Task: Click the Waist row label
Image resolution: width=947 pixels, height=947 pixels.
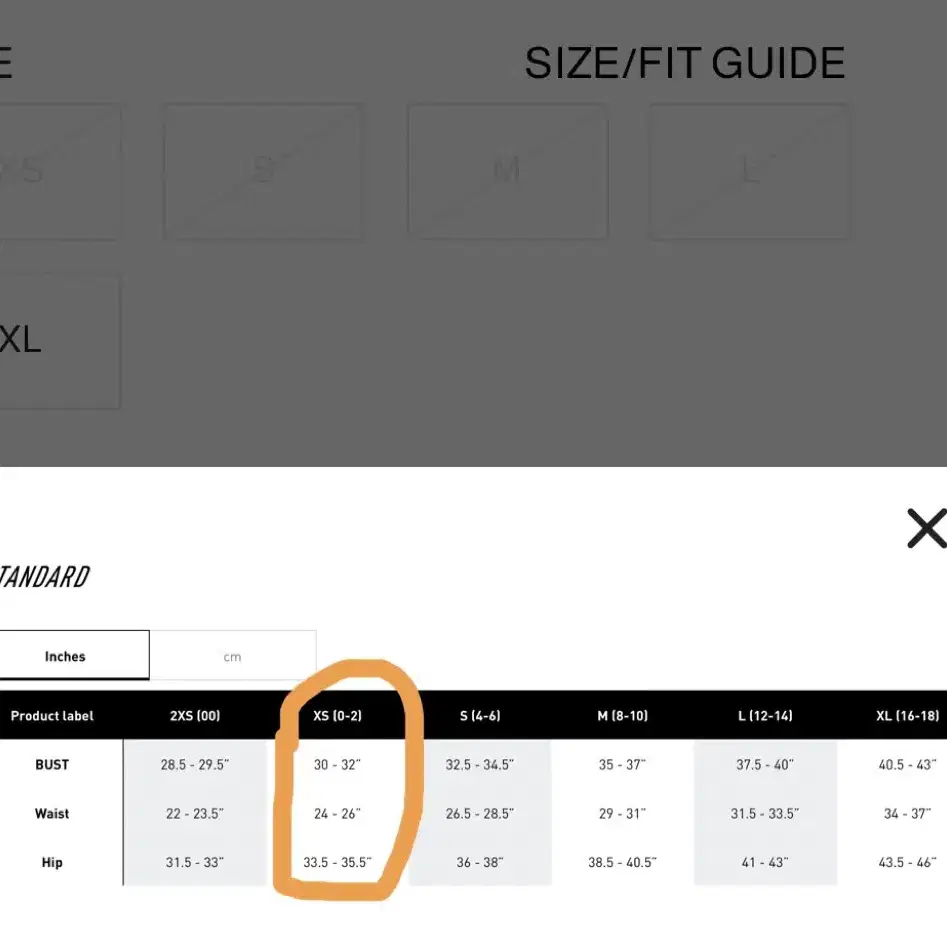Action: pos(52,814)
